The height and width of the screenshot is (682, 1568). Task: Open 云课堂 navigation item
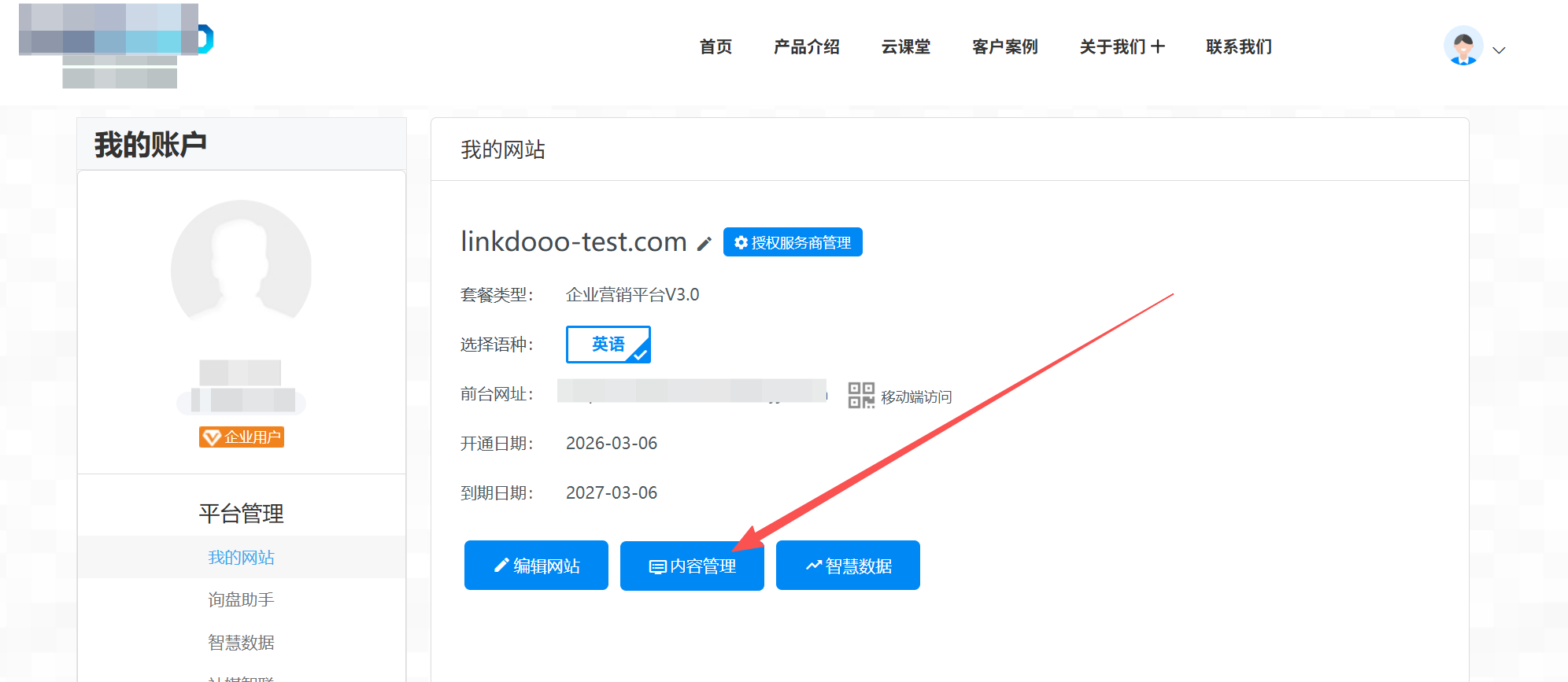click(905, 47)
